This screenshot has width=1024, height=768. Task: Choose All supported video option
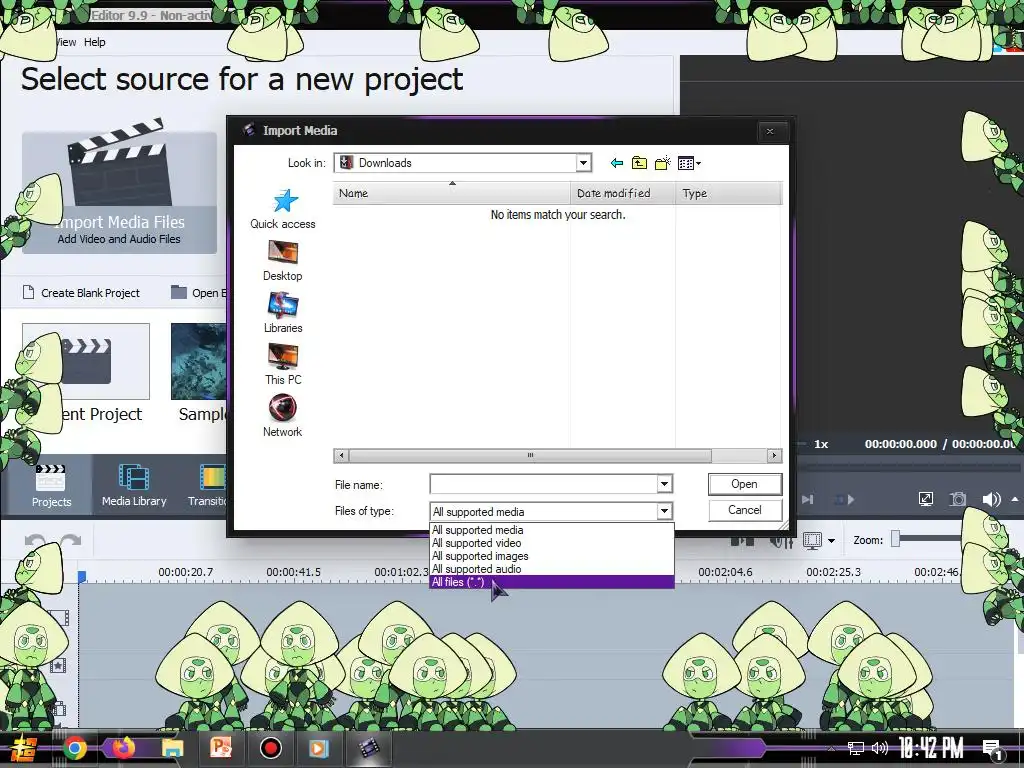pyautogui.click(x=552, y=543)
